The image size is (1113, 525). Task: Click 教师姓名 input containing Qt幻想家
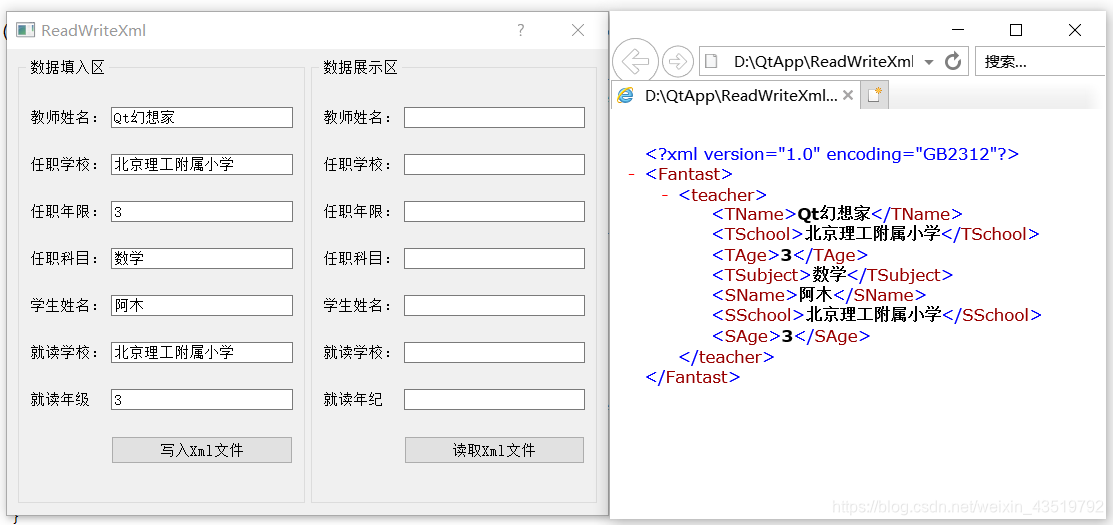pyautogui.click(x=202, y=118)
